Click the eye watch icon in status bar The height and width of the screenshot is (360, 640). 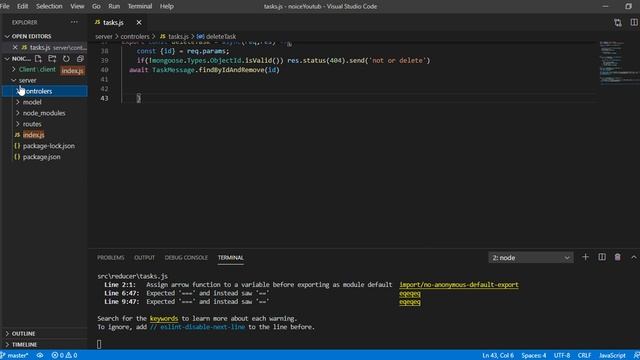(40, 355)
